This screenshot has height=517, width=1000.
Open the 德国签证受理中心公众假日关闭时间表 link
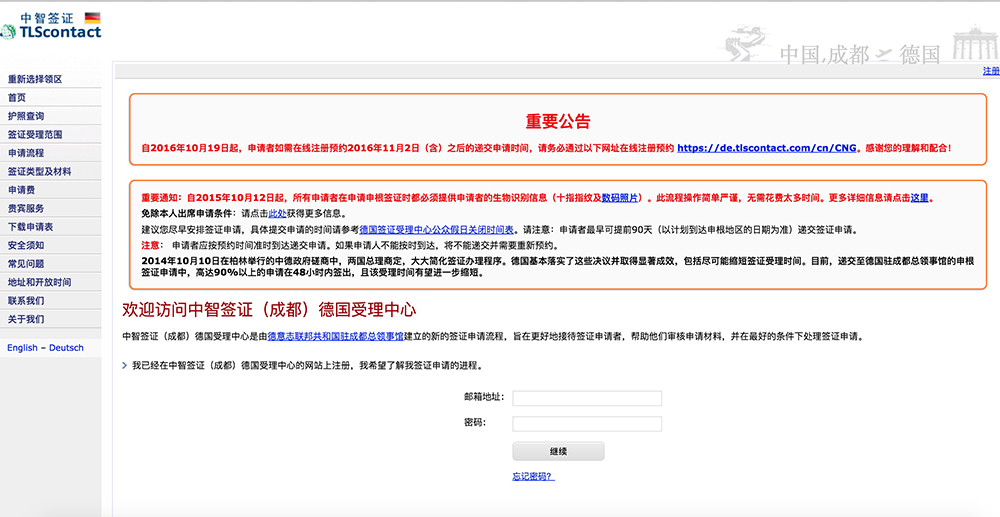[x=437, y=229]
